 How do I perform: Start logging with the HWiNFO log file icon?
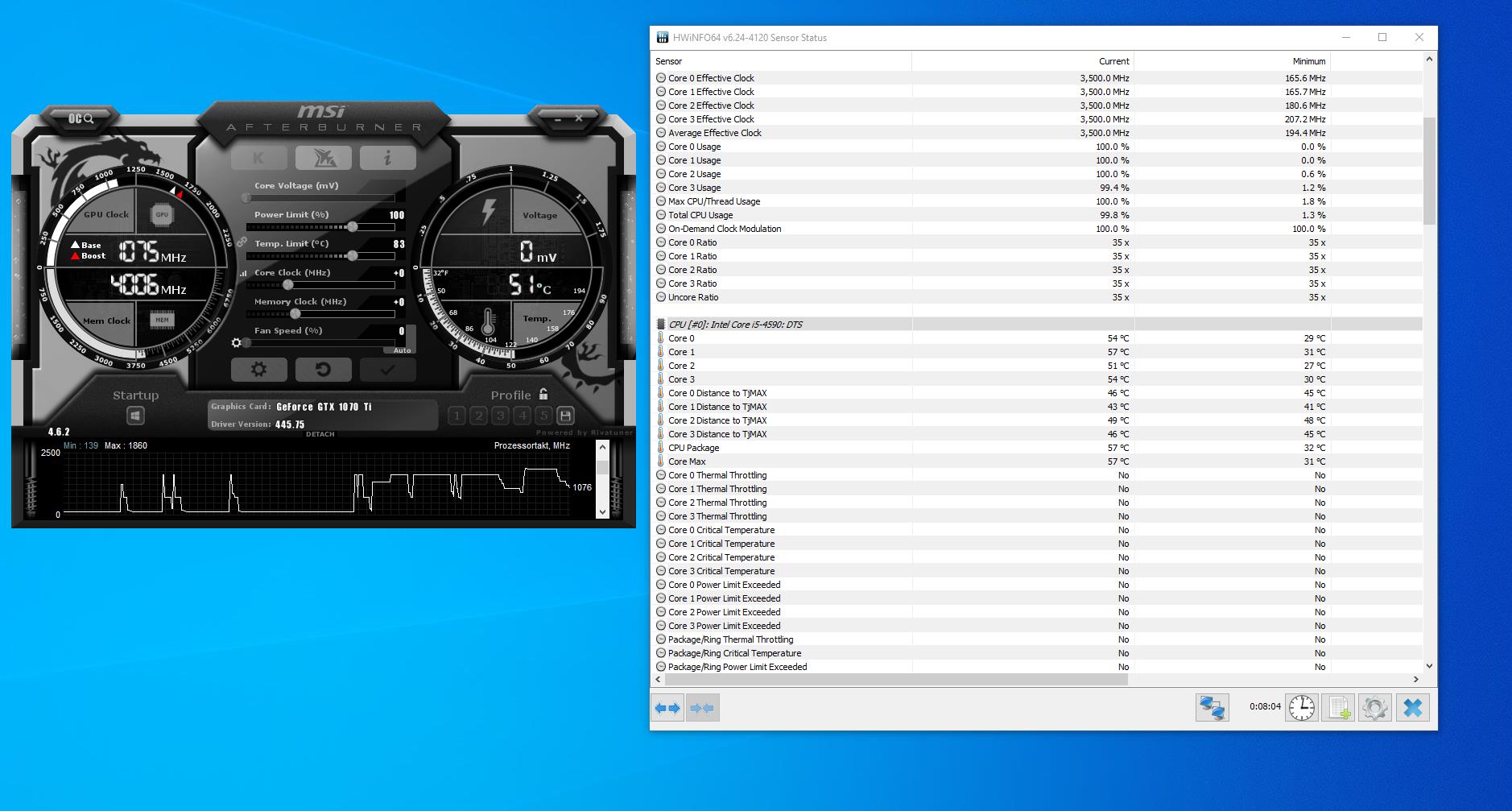(x=1339, y=707)
